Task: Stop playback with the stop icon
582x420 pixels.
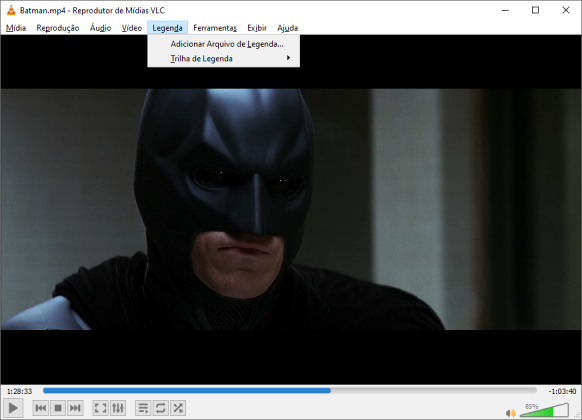Action: pyautogui.click(x=58, y=408)
